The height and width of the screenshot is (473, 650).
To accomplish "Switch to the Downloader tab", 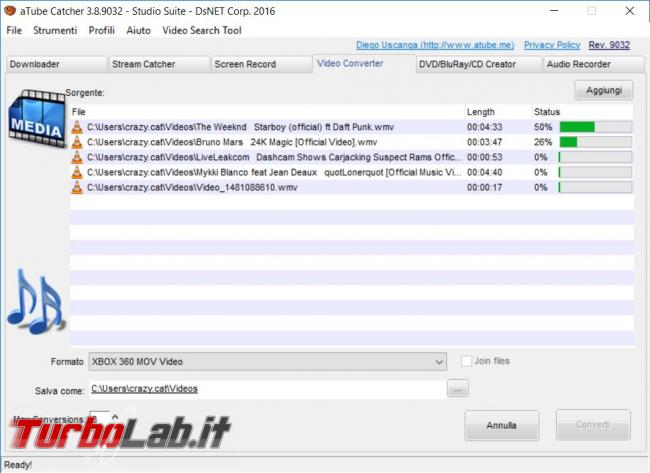I will pos(57,64).
